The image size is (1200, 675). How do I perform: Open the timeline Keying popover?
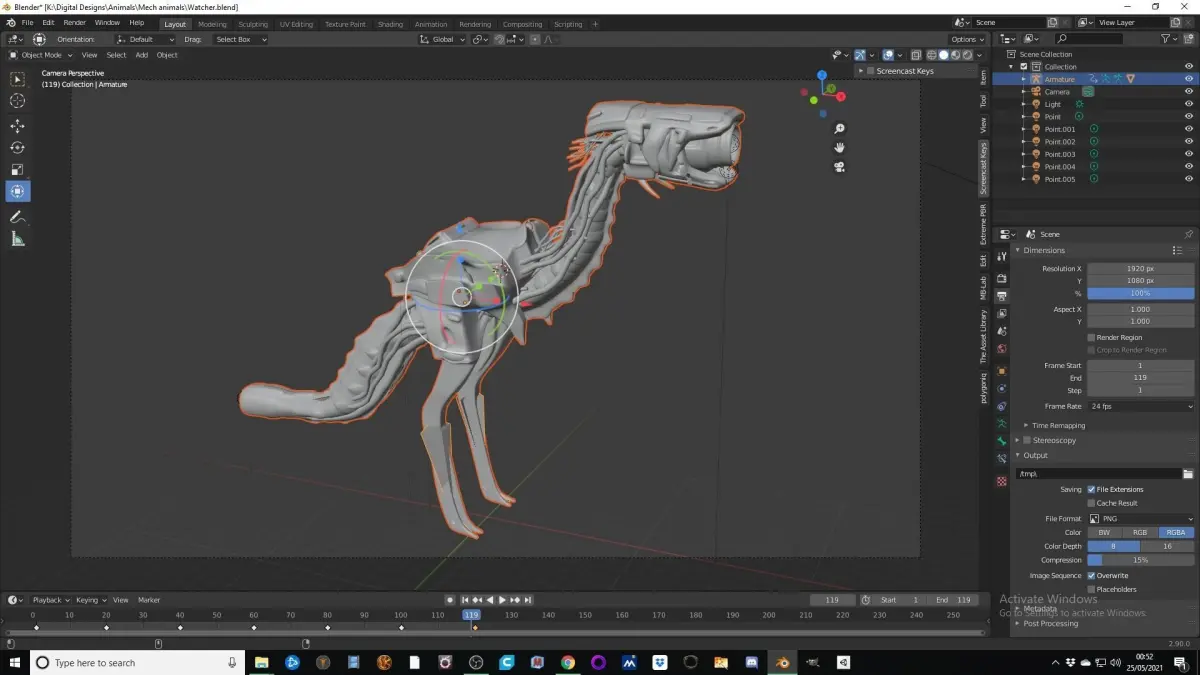[x=90, y=600]
